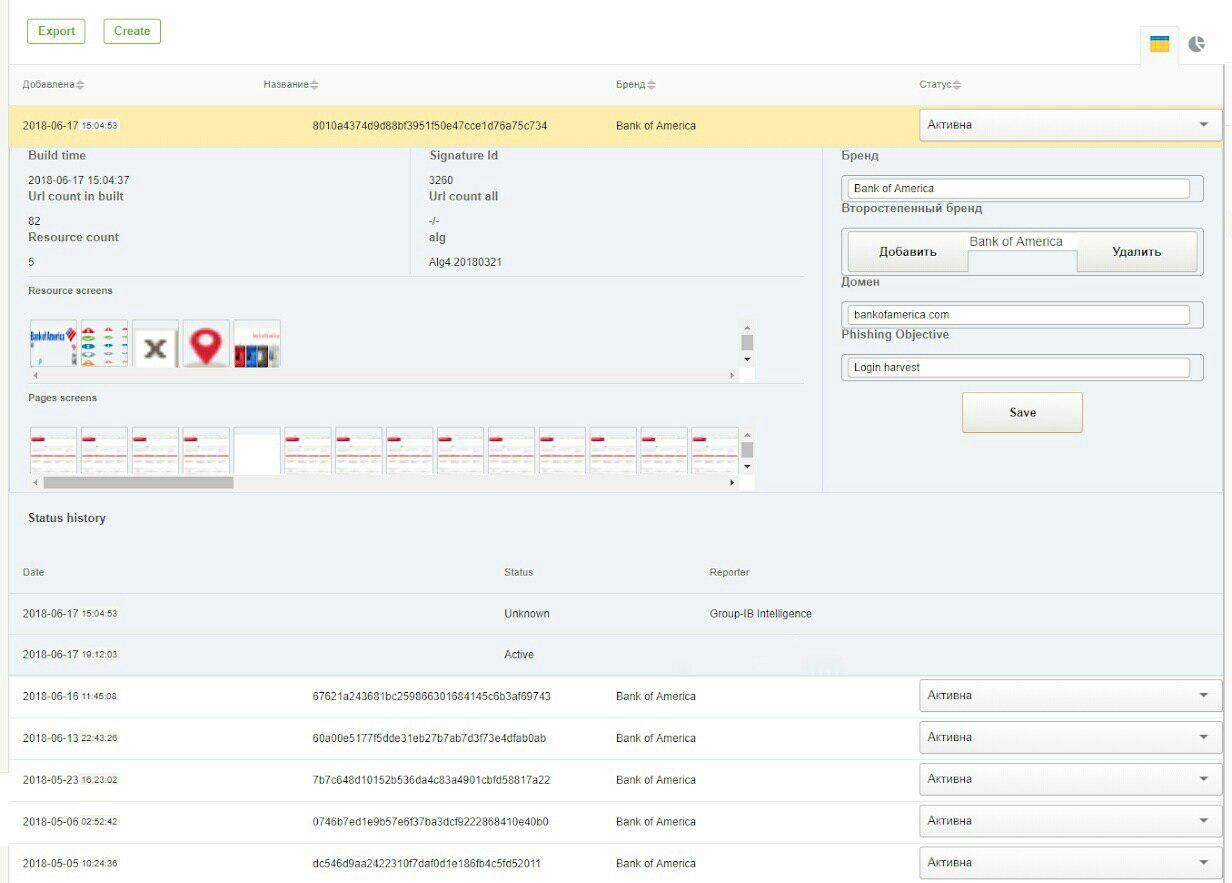Click the Create button
The width and height of the screenshot is (1232, 883).
(132, 31)
